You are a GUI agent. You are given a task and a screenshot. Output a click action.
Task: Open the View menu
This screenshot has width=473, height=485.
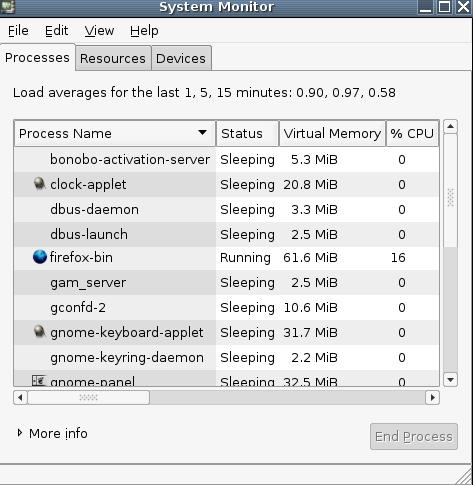99,31
